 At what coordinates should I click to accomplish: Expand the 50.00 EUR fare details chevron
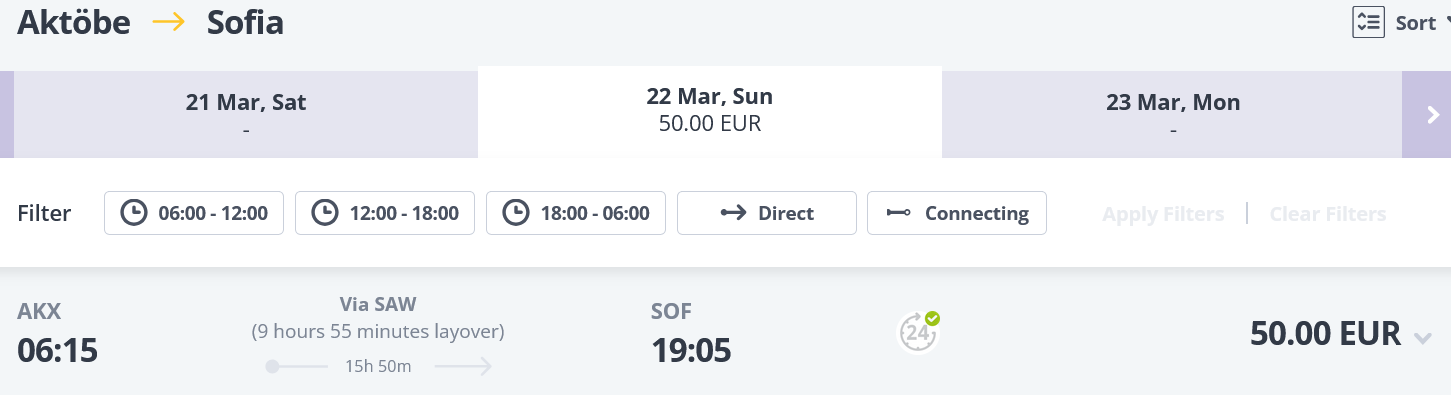coord(1423,339)
